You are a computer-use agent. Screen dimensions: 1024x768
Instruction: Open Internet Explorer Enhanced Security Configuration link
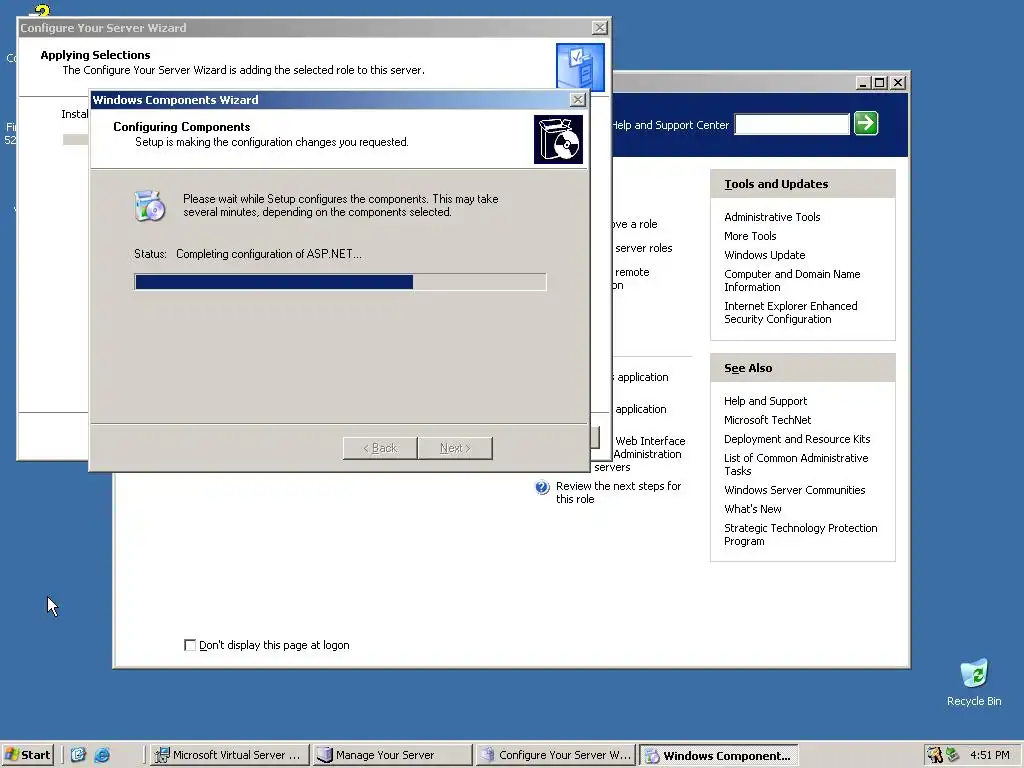[791, 312]
